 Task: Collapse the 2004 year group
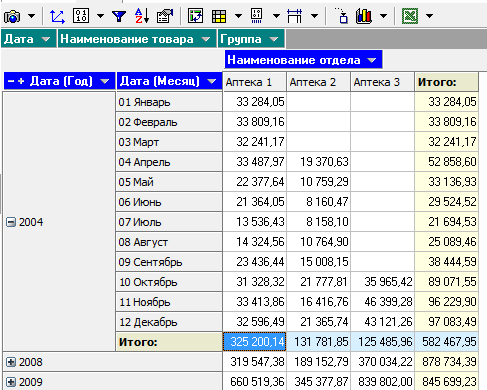click(x=11, y=222)
